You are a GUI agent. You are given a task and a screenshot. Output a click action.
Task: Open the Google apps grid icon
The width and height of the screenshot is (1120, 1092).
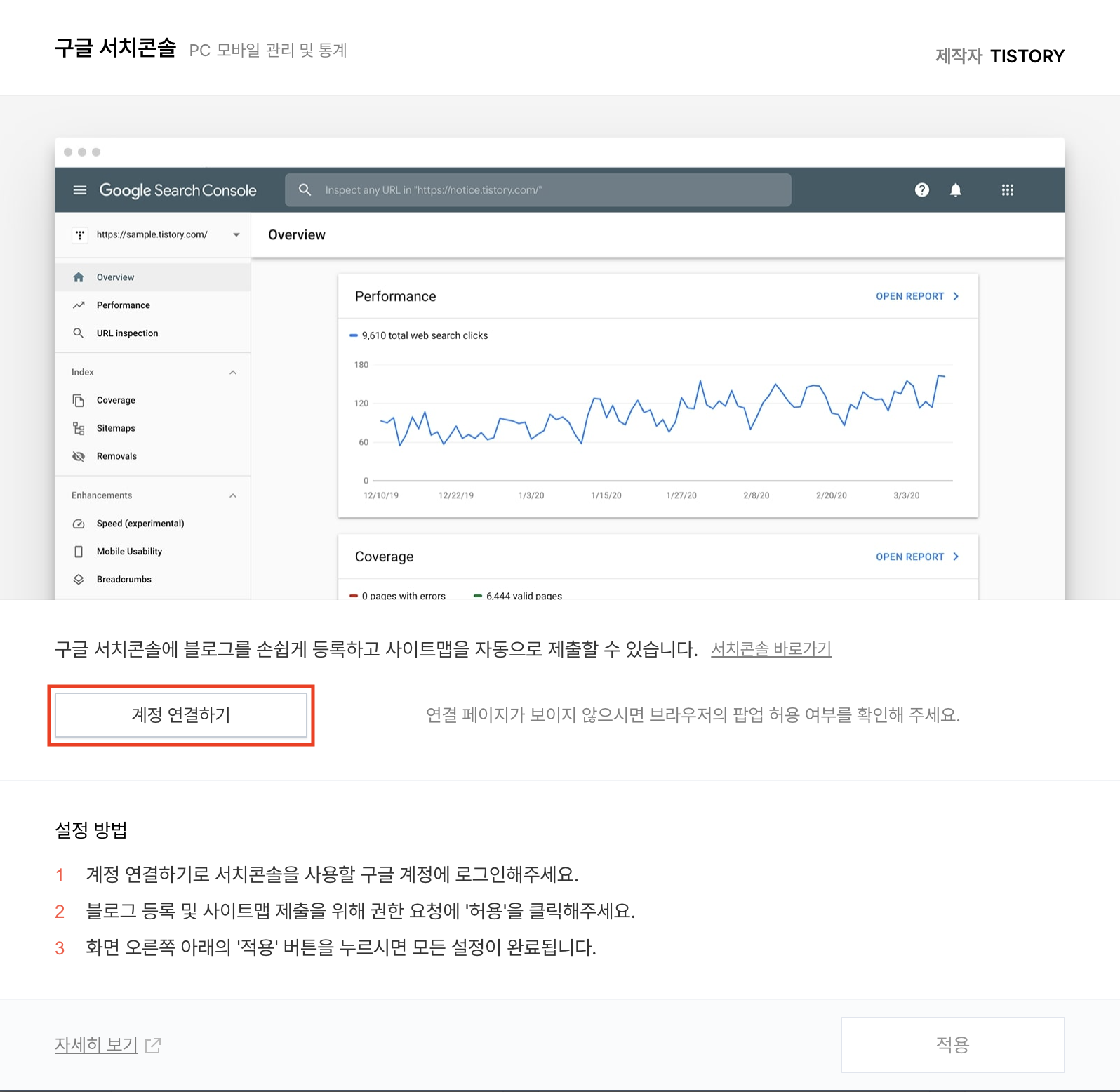point(1008,190)
